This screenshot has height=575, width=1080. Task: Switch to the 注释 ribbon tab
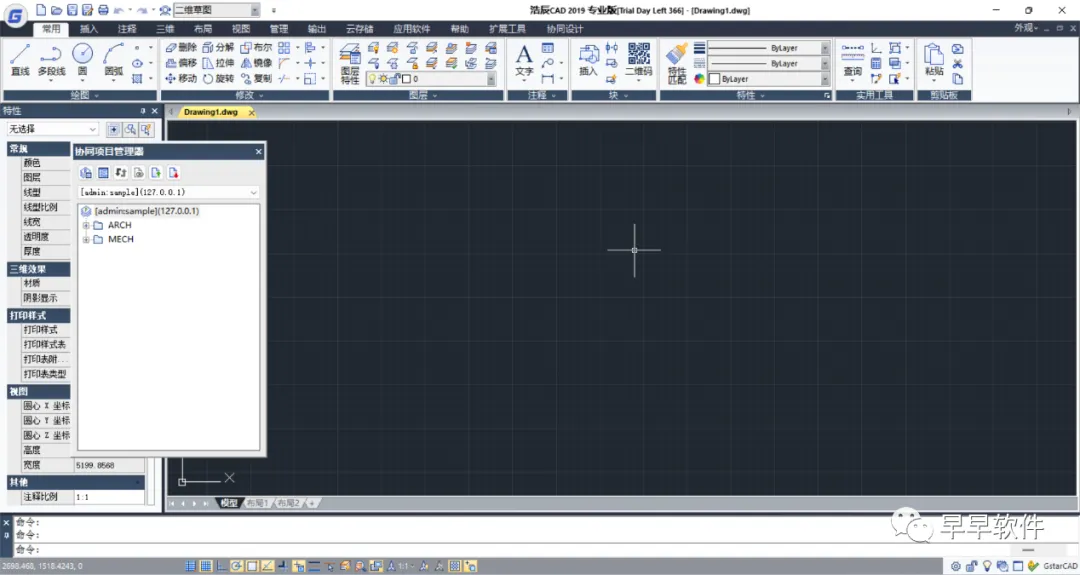coord(127,29)
